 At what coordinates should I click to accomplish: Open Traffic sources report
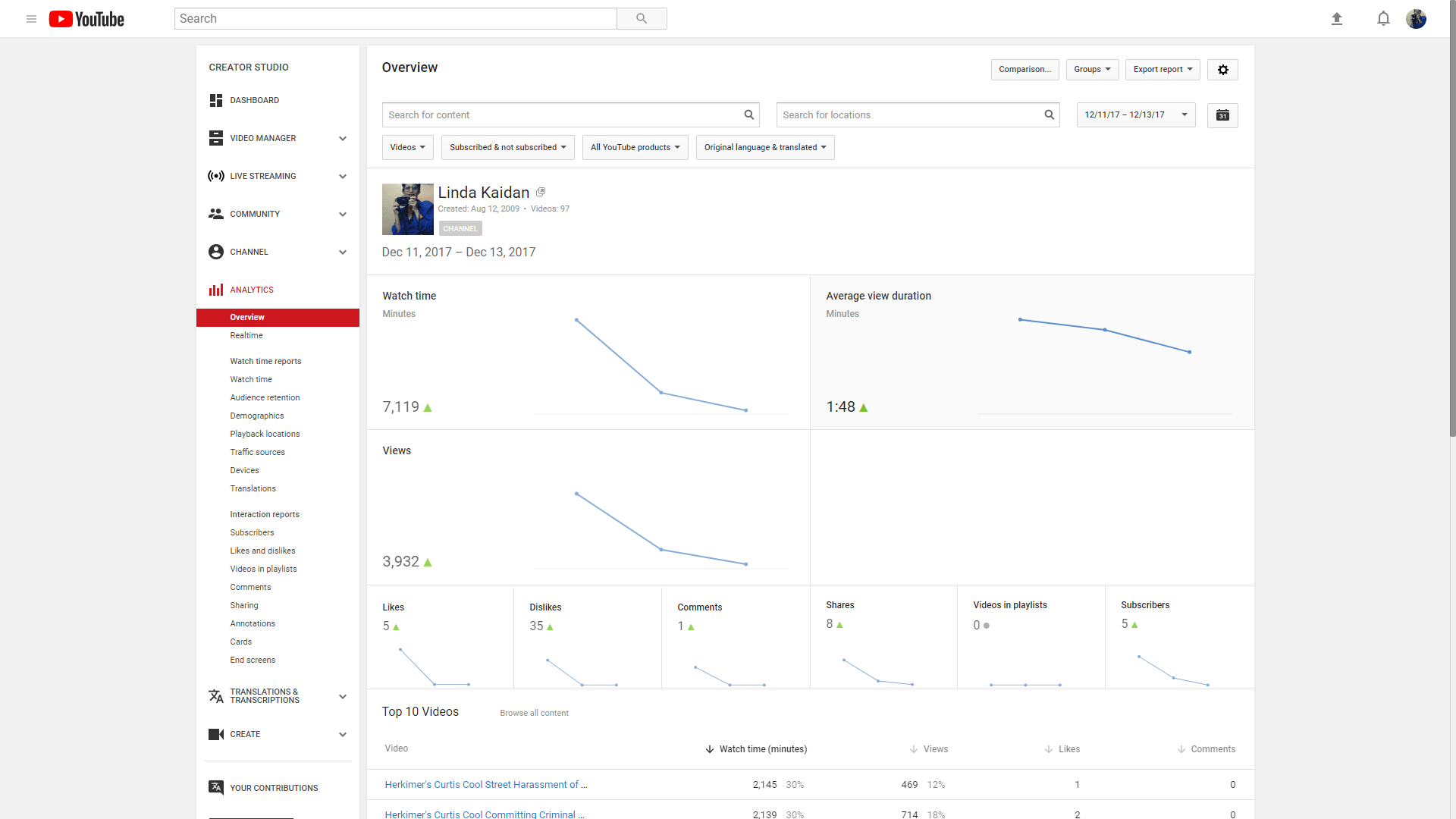[258, 453]
